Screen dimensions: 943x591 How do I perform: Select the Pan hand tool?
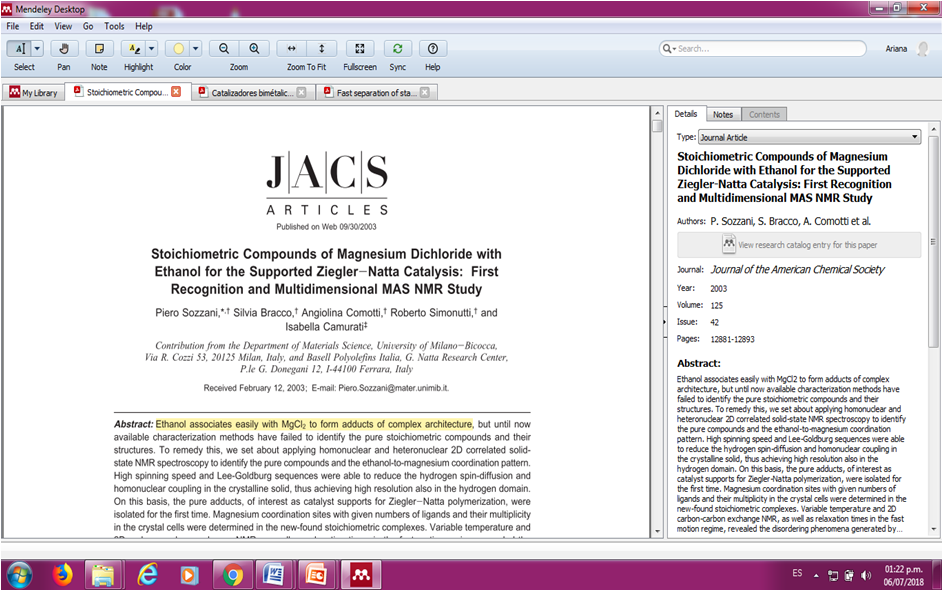(x=64, y=49)
